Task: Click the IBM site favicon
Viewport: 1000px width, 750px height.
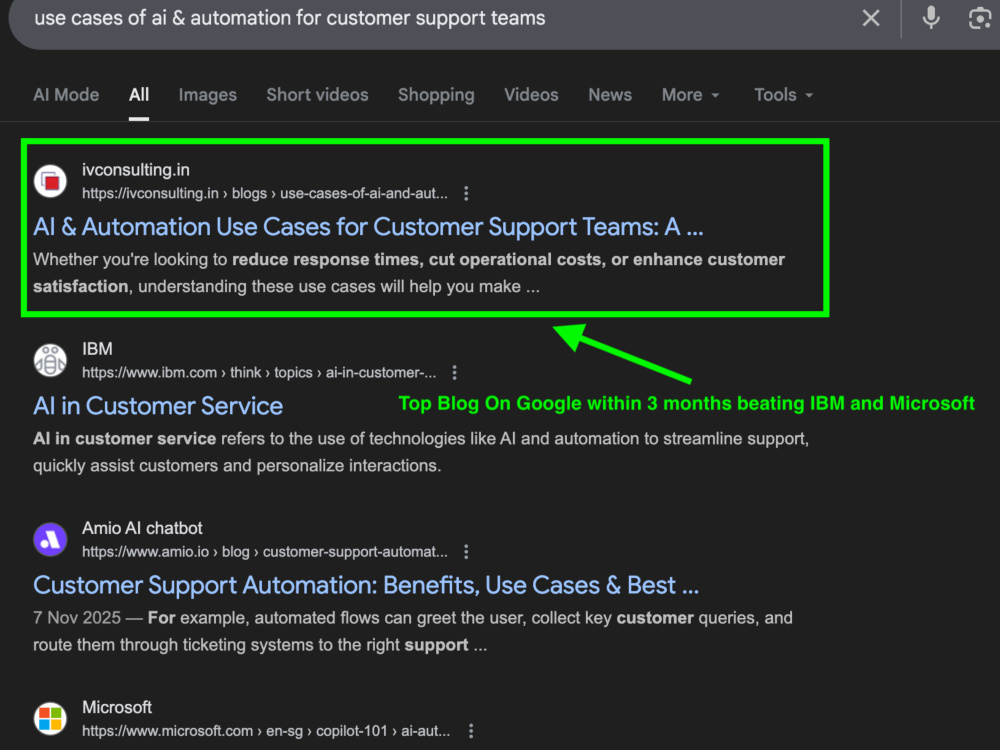Action: pos(50,360)
